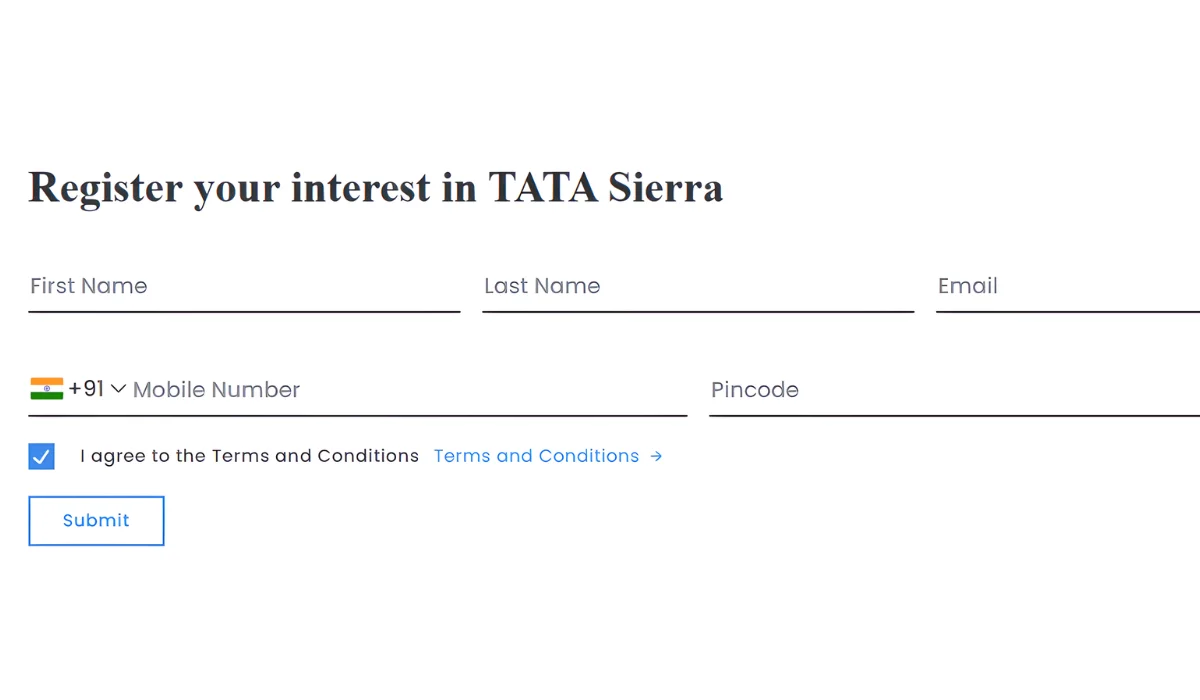Image resolution: width=1200 pixels, height=700 pixels.
Task: Click the 'I agree to the Terms' label
Action: (249, 456)
